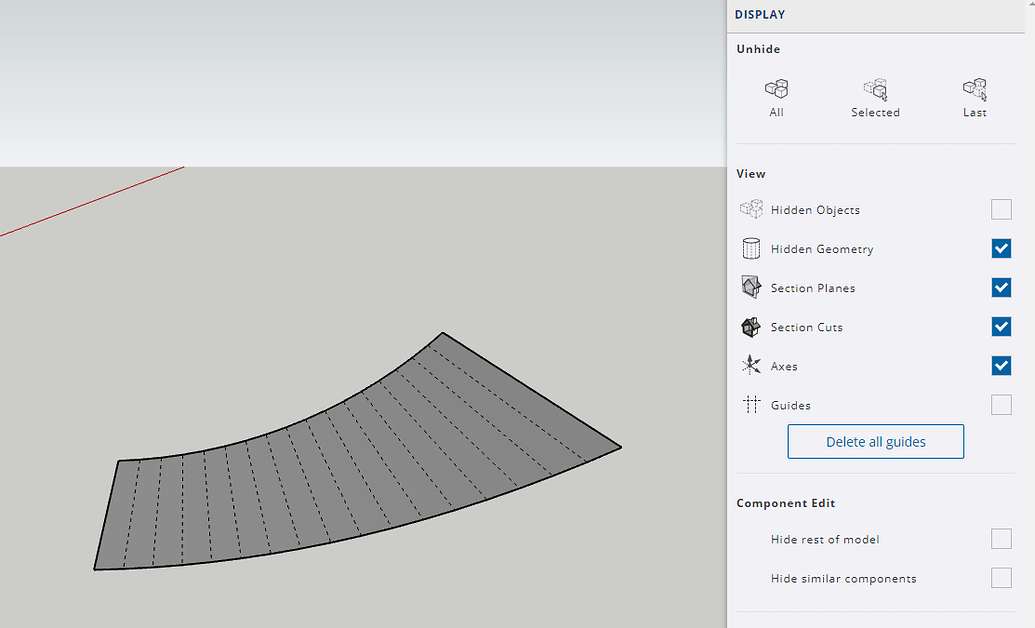Click the Unhide Selected icon
The image size is (1035, 628).
(x=875, y=88)
